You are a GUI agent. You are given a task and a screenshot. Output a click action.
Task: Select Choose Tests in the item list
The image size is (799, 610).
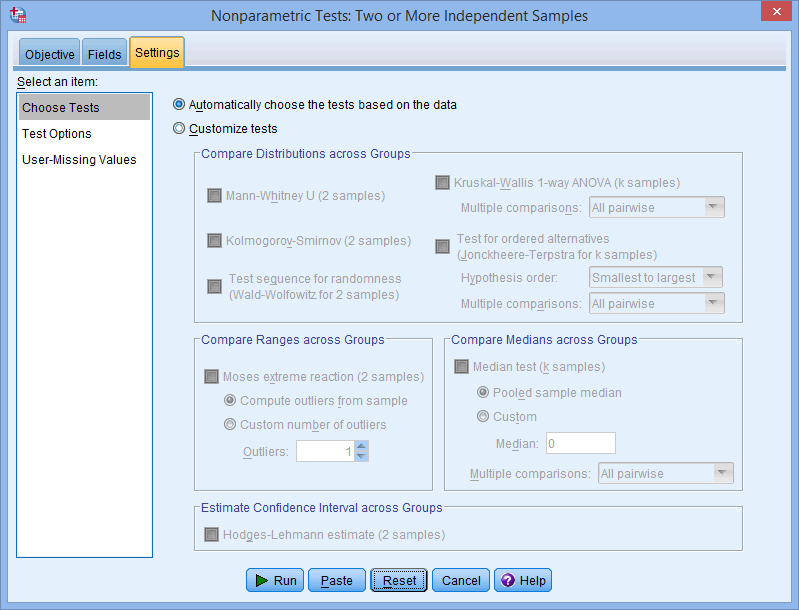pyautogui.click(x=85, y=108)
